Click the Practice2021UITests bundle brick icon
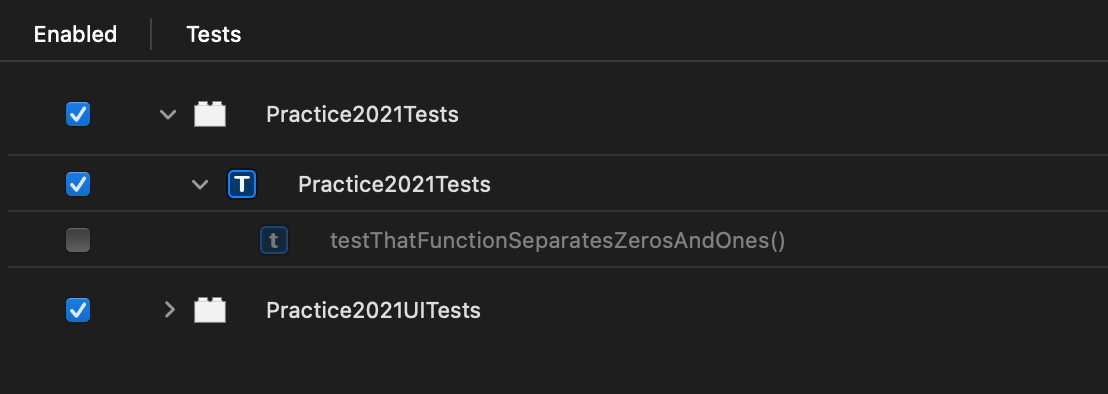The height and width of the screenshot is (394, 1108). [x=210, y=310]
